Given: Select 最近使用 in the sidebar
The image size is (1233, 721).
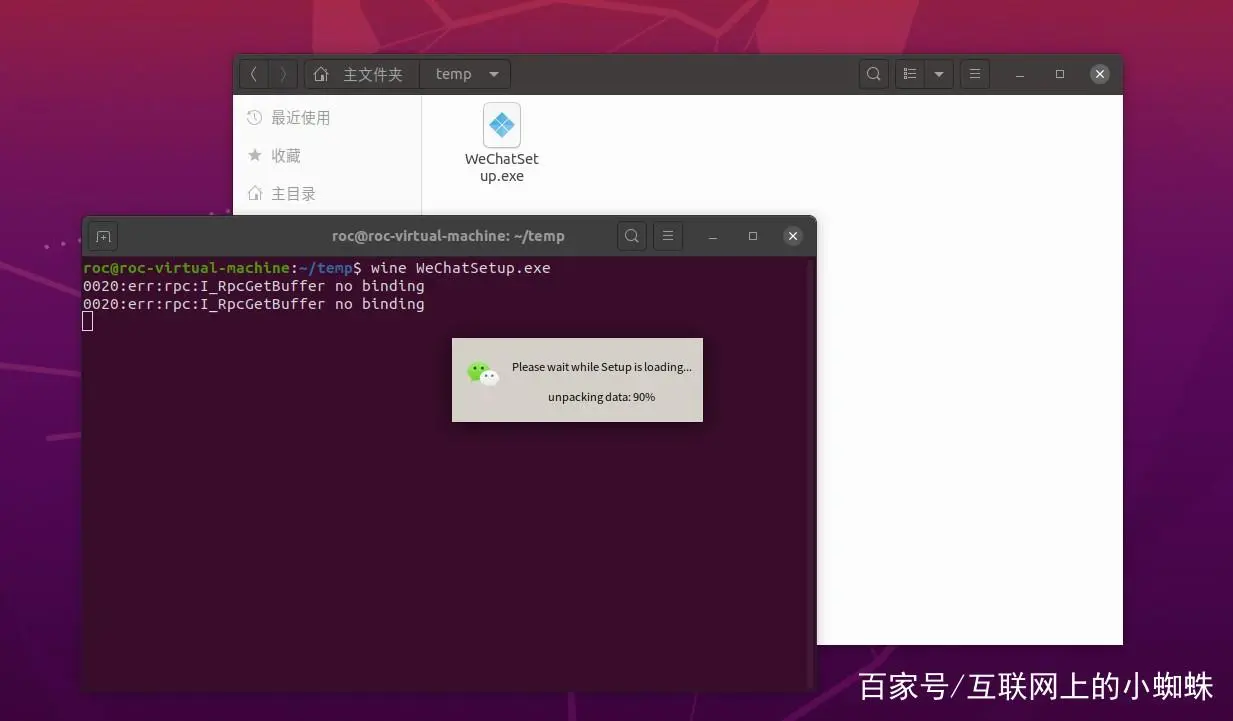Looking at the screenshot, I should 328,118.
